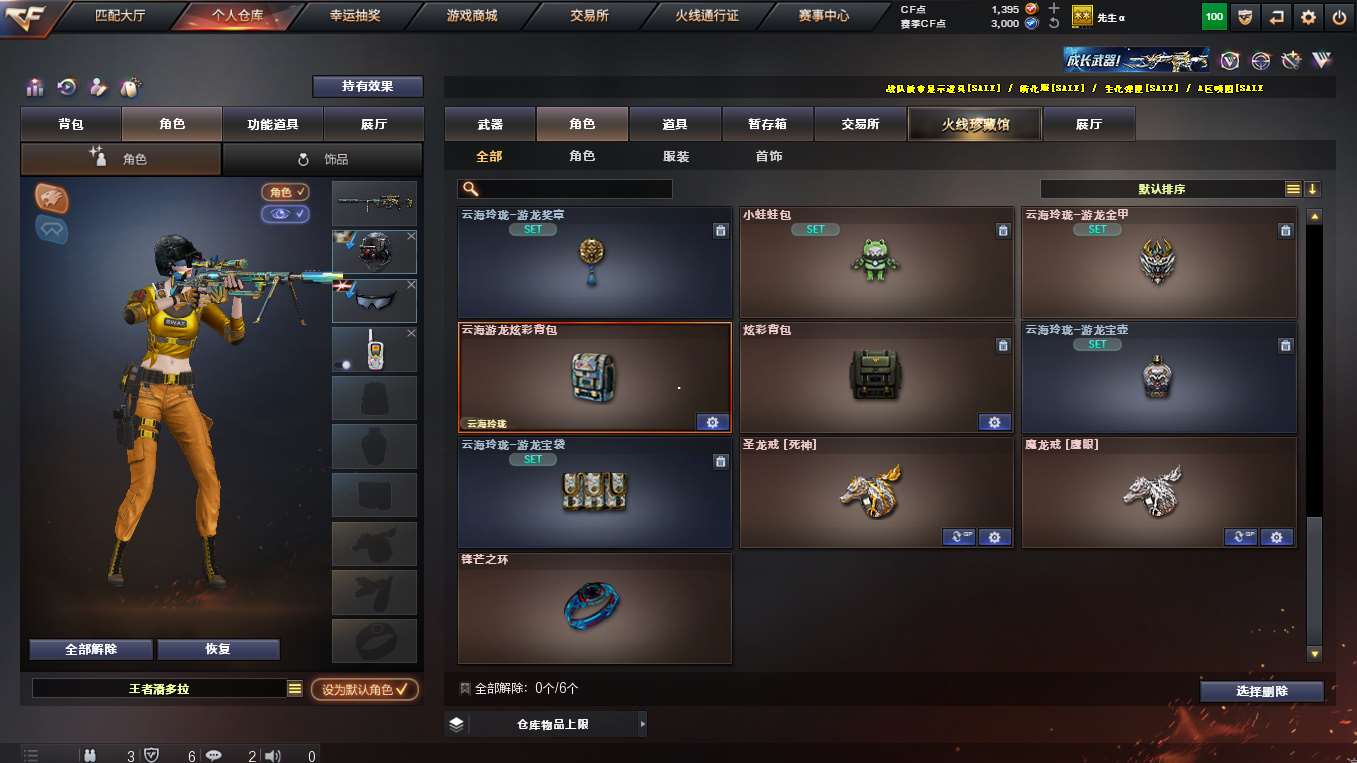Click gear on 云海游龙炫彩背包 item
This screenshot has width=1357, height=763.
pyautogui.click(x=712, y=422)
